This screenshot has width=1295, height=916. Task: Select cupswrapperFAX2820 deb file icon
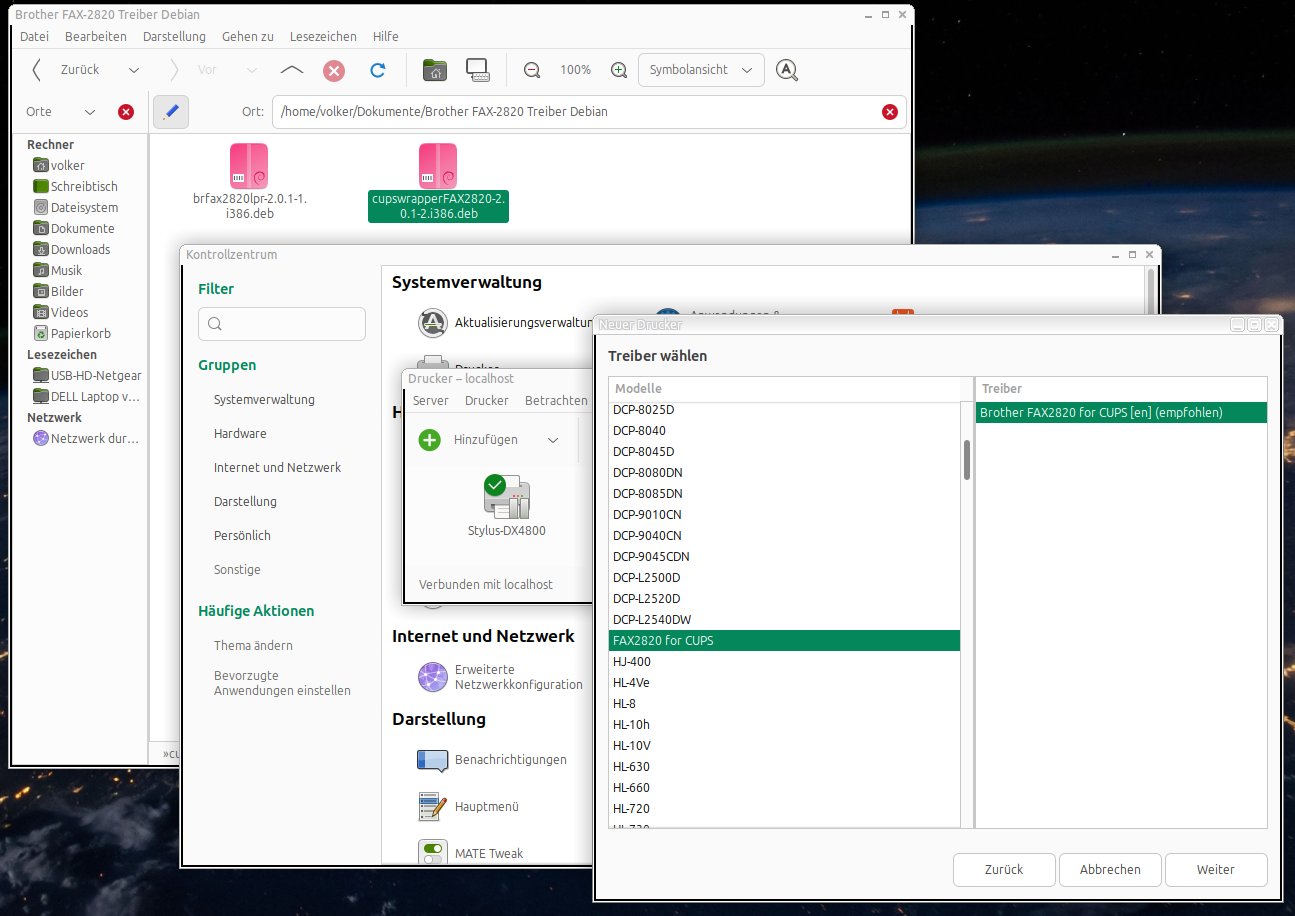click(x=438, y=166)
